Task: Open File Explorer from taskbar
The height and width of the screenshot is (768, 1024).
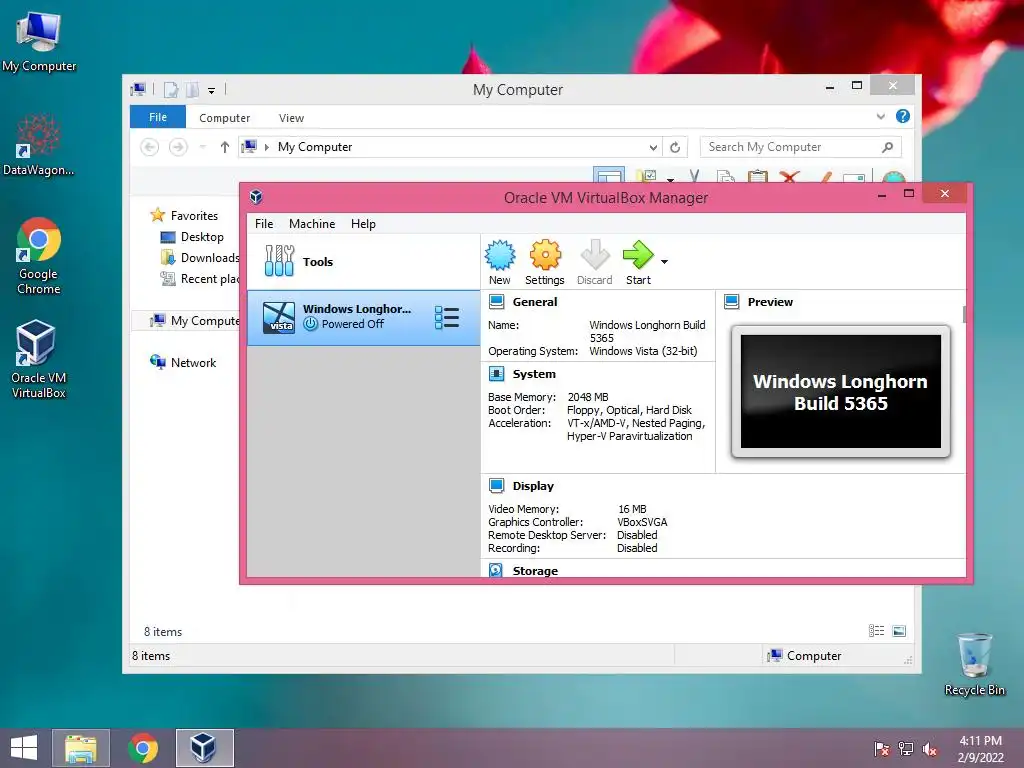Action: tap(81, 748)
